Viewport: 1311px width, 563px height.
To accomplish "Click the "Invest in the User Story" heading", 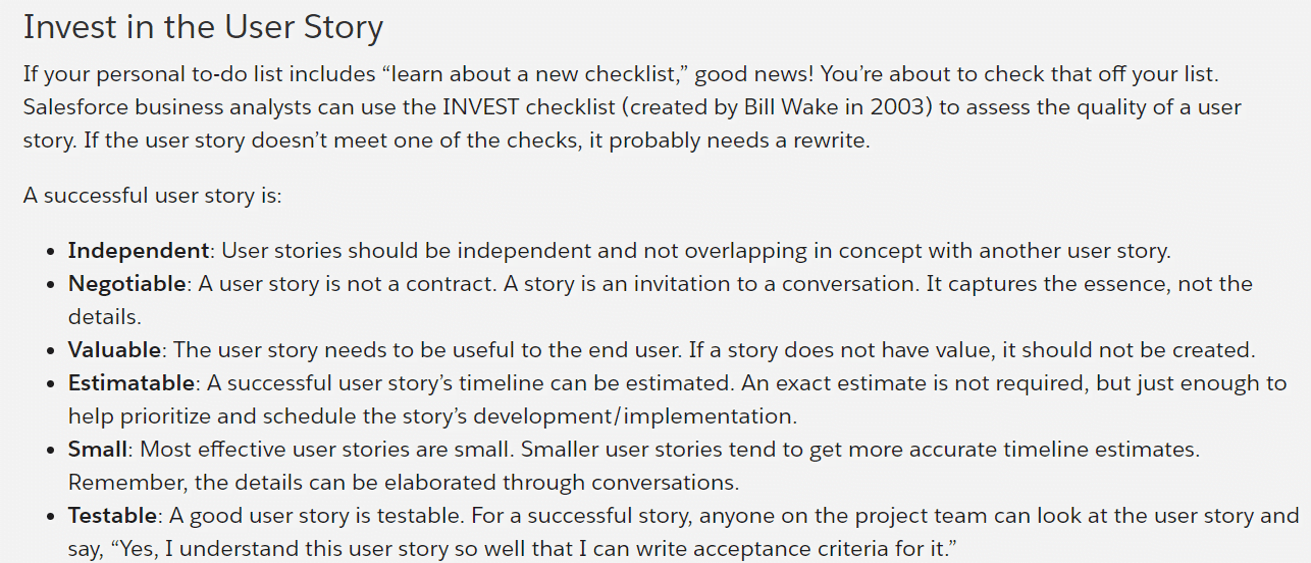I will 203,27.
